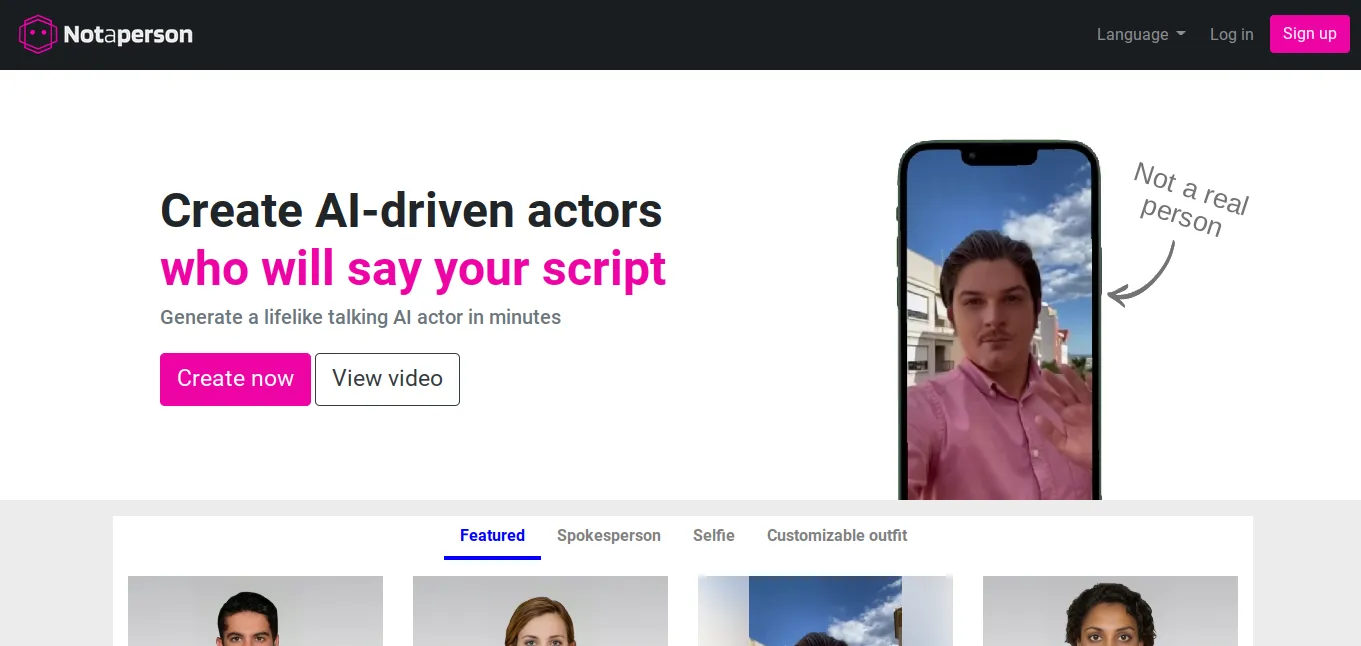The image size is (1361, 646).
Task: Stay on the Featured tab
Action: pos(491,535)
